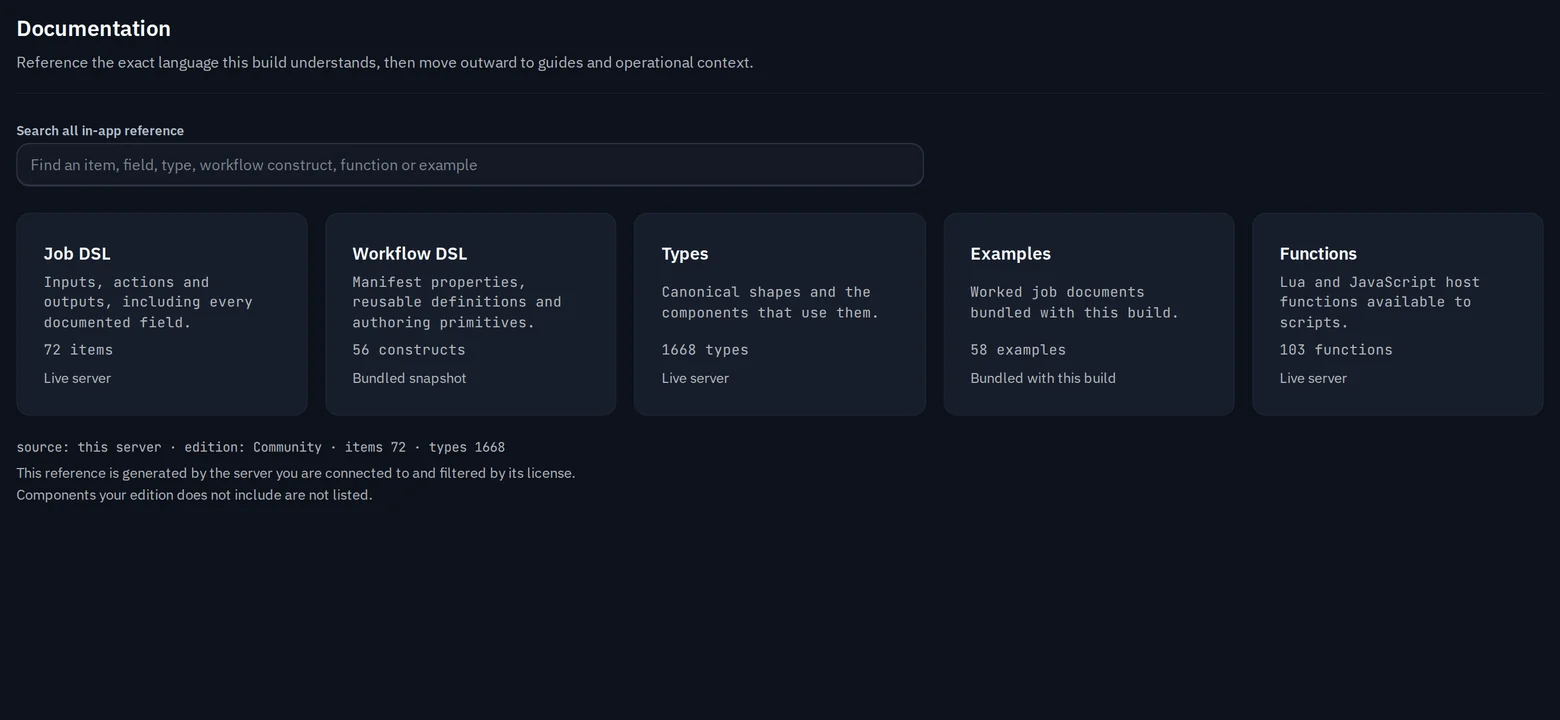Open the Examples card
This screenshot has width=1560, height=720.
click(x=1089, y=314)
